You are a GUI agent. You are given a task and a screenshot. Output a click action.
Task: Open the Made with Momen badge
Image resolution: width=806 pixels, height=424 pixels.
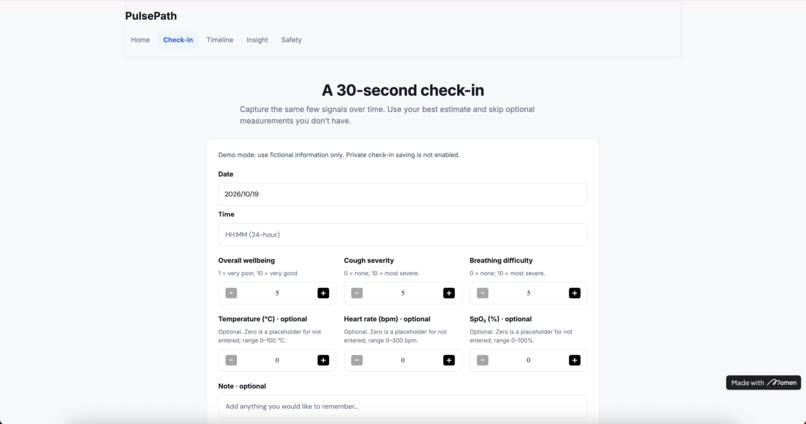coord(763,382)
